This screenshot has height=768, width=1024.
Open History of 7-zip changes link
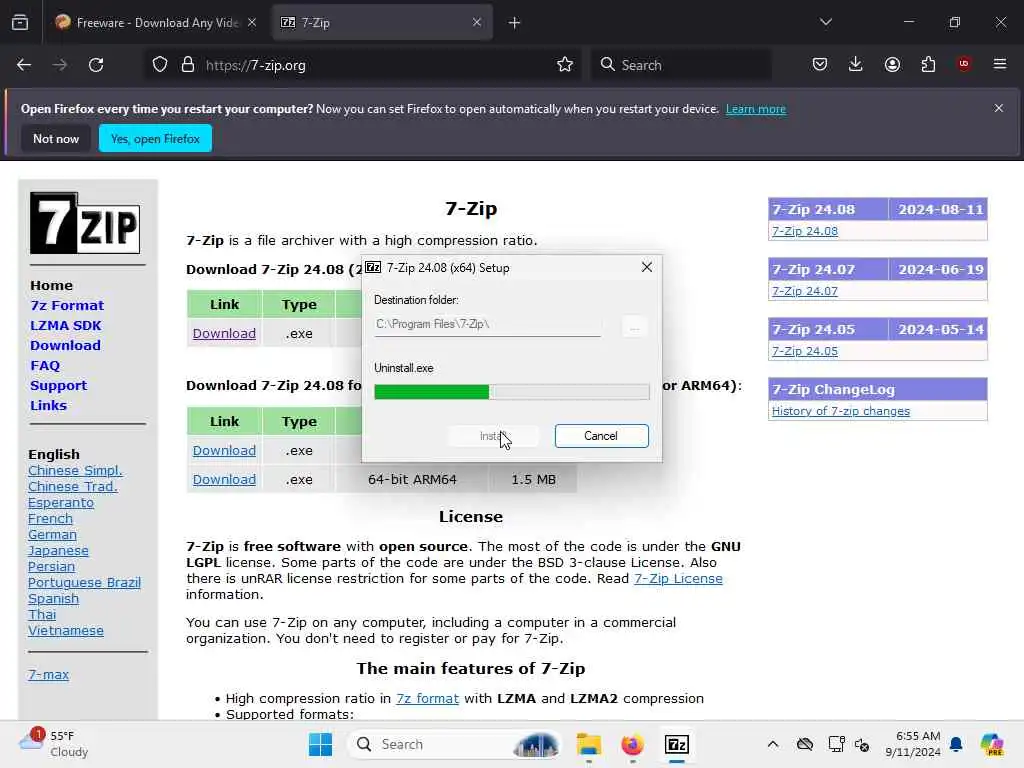840,411
